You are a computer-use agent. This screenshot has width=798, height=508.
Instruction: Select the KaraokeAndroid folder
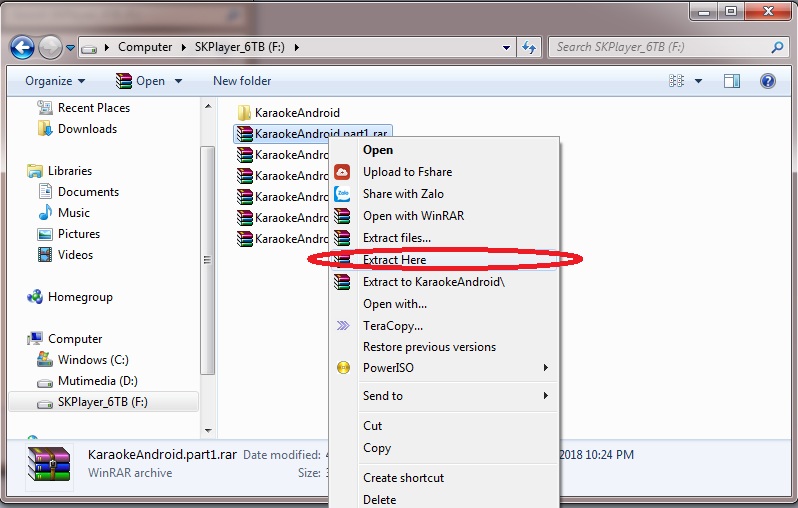click(x=289, y=112)
